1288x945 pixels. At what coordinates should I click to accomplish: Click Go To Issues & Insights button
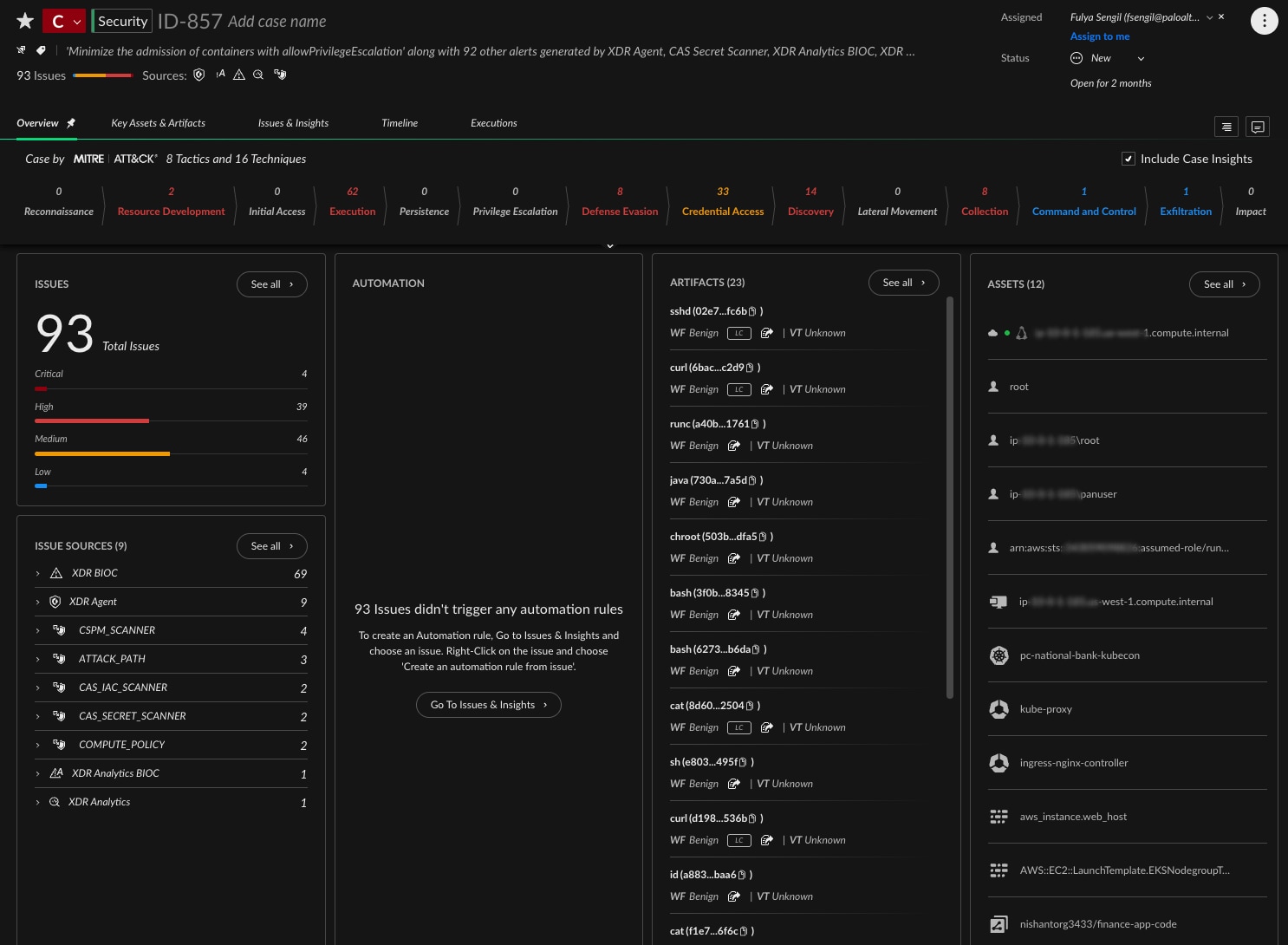tap(489, 705)
